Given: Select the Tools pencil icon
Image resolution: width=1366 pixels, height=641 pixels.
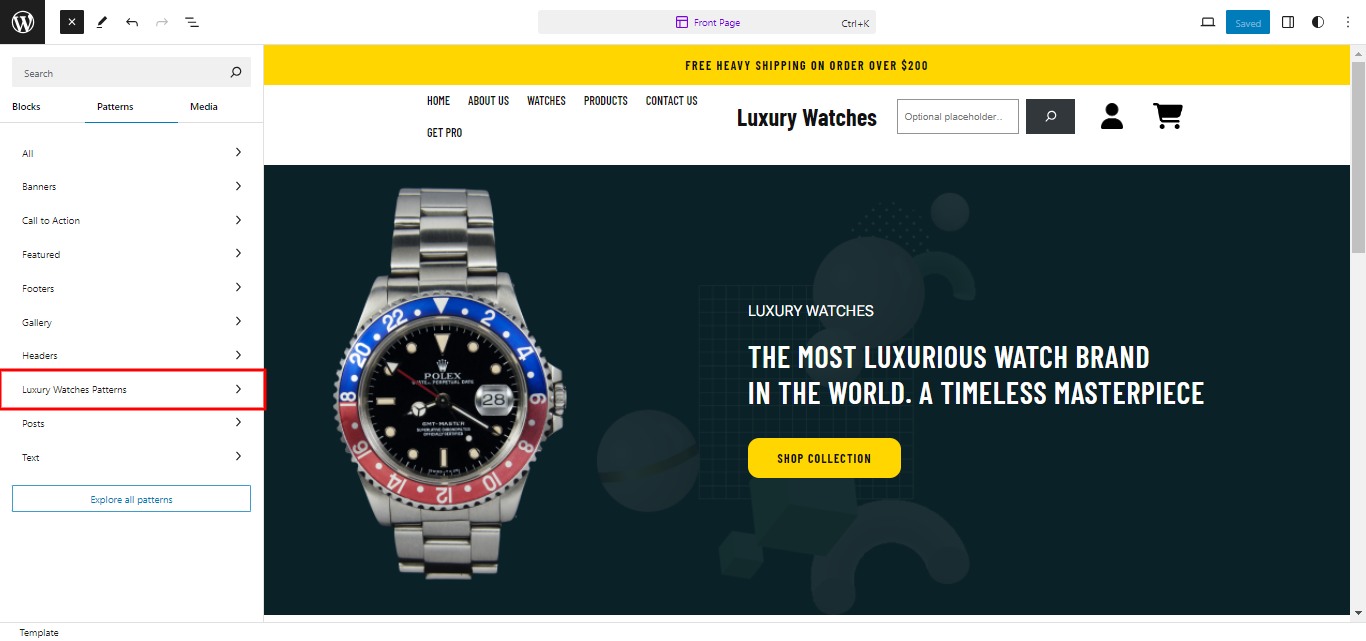Looking at the screenshot, I should (102, 22).
